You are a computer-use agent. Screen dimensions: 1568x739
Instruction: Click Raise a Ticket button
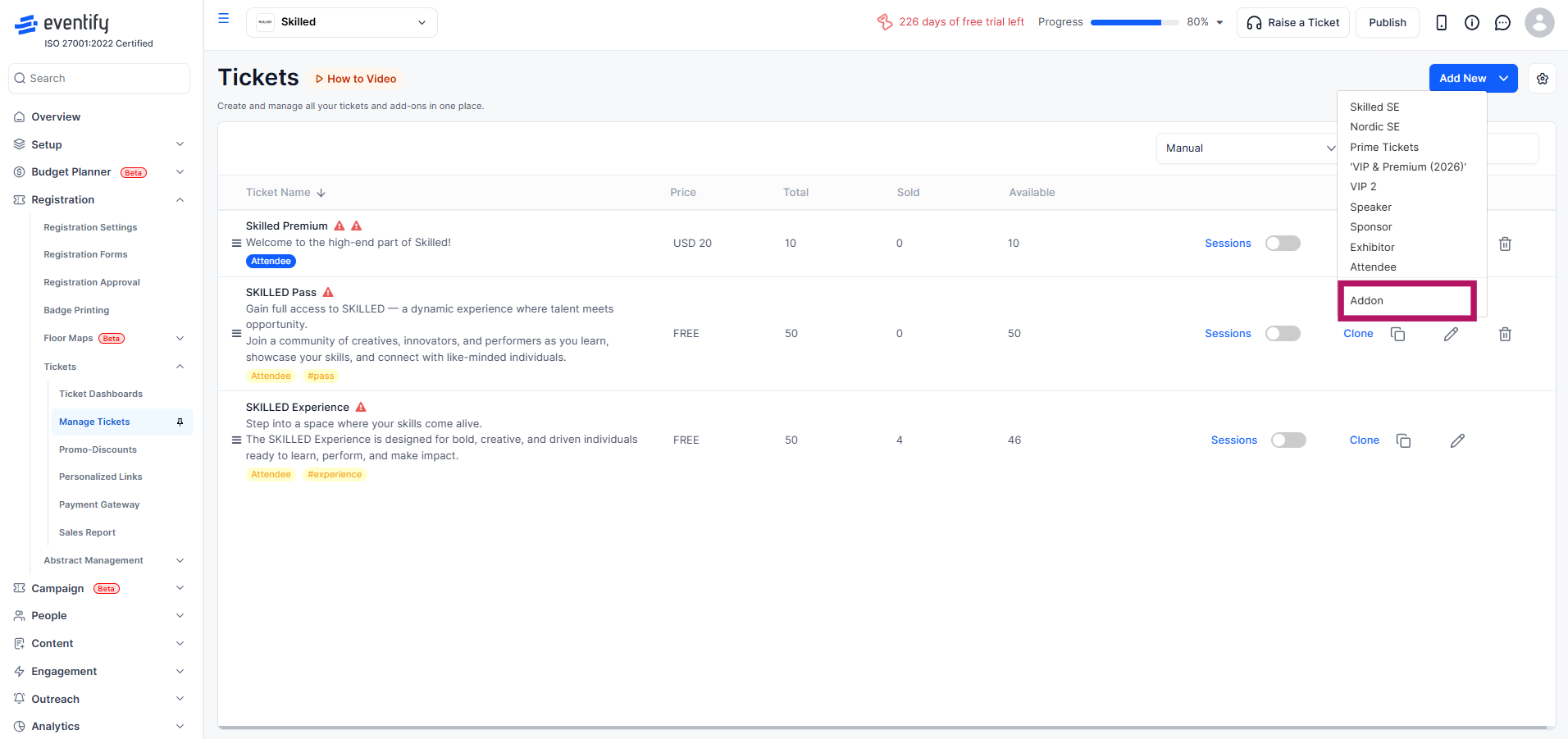click(x=1293, y=23)
